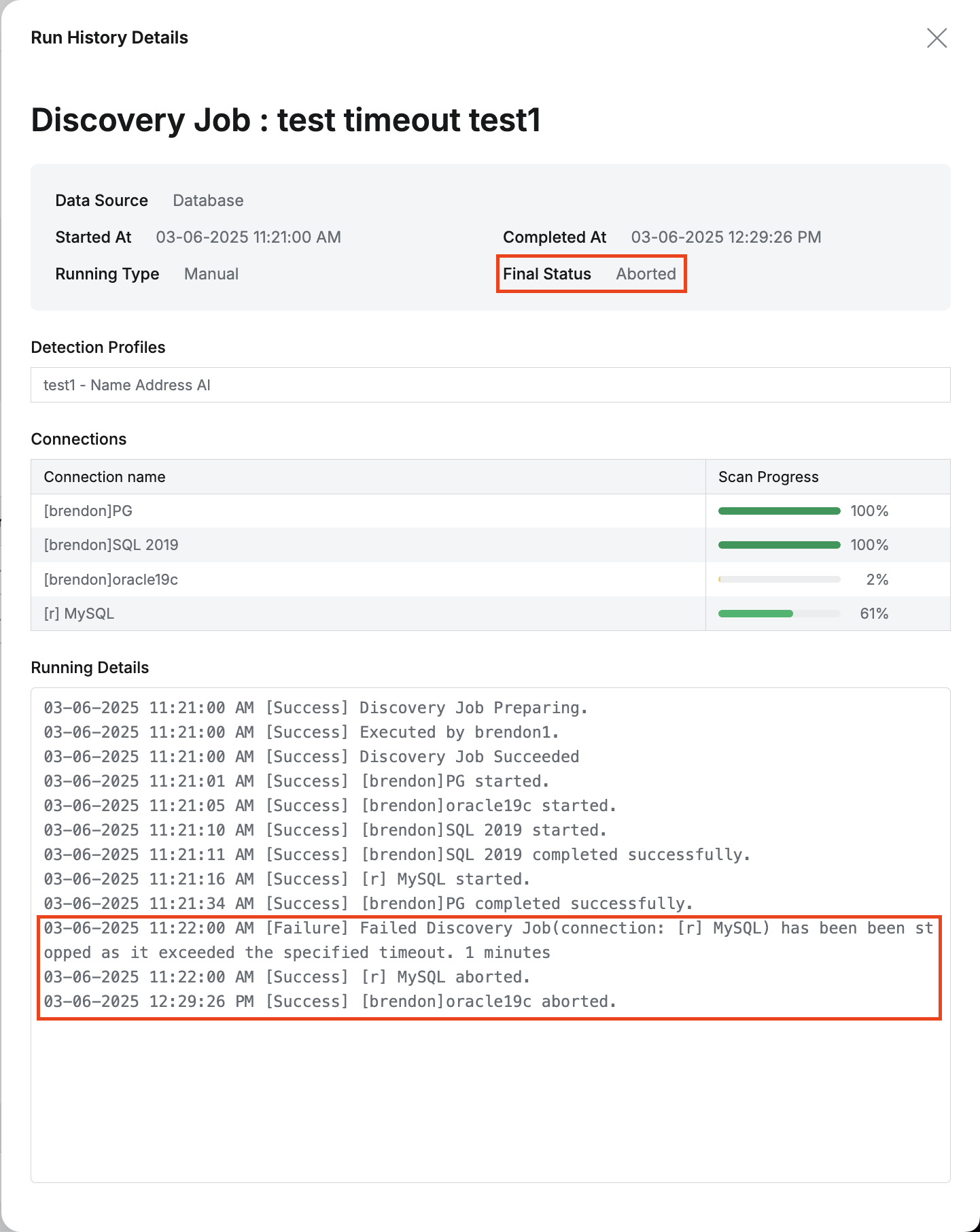Click the Started At timestamp value

point(248,237)
